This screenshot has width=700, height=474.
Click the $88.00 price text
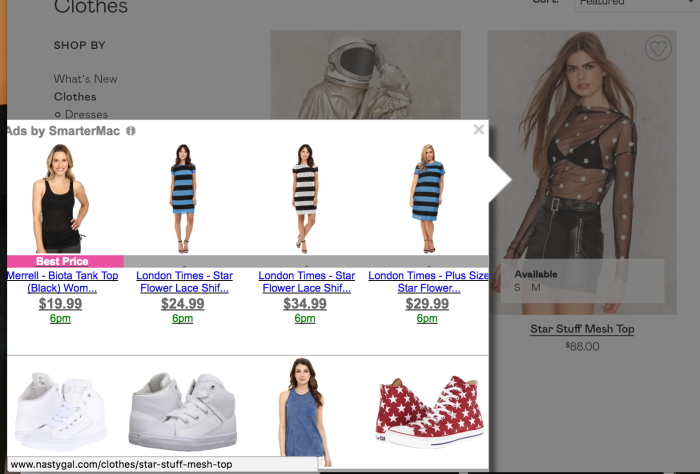582,346
